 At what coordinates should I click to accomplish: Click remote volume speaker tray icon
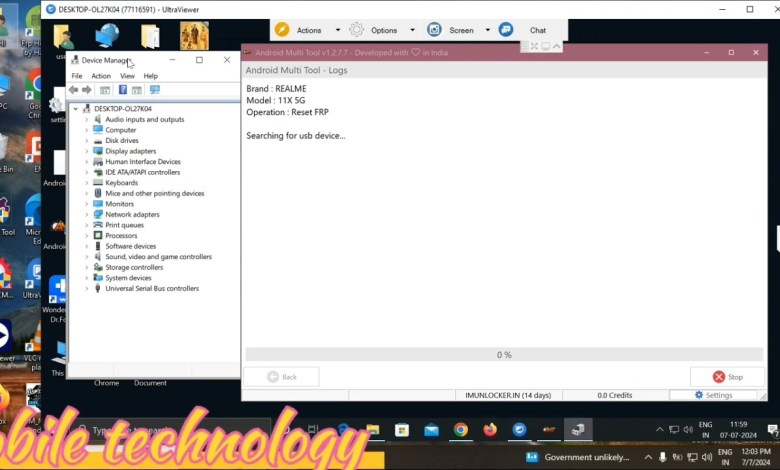tap(688, 429)
